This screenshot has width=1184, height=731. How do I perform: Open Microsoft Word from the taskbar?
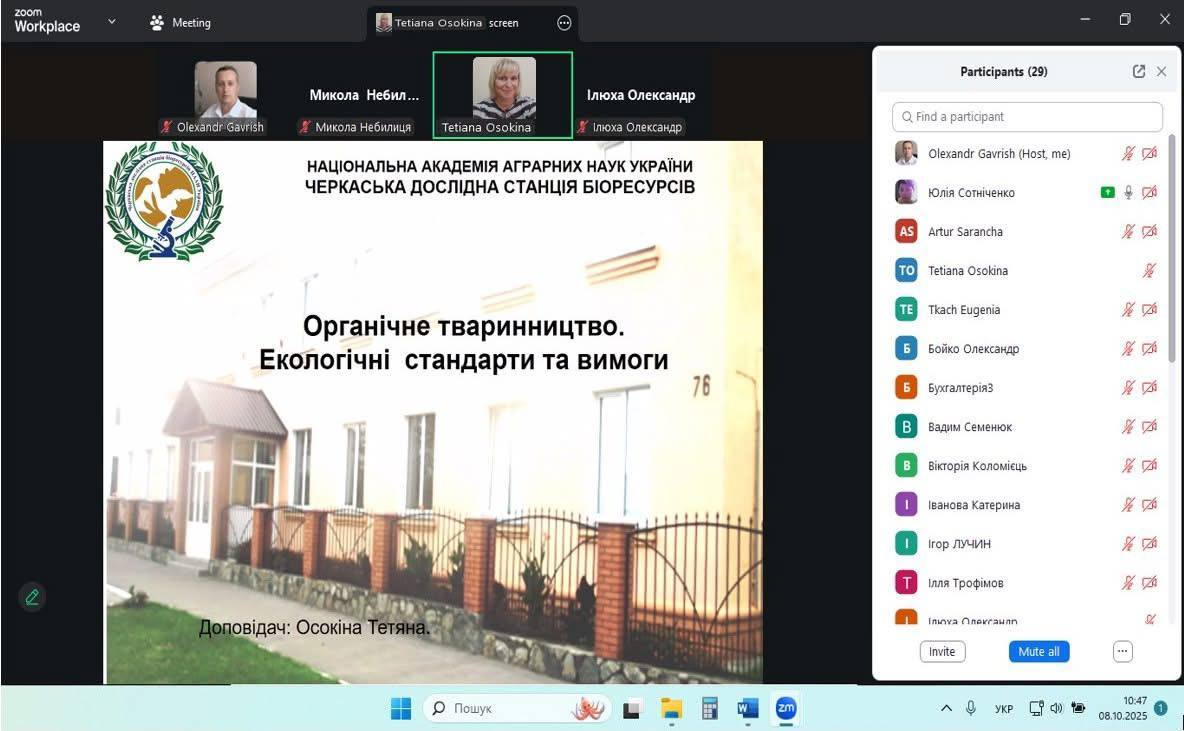click(x=747, y=709)
